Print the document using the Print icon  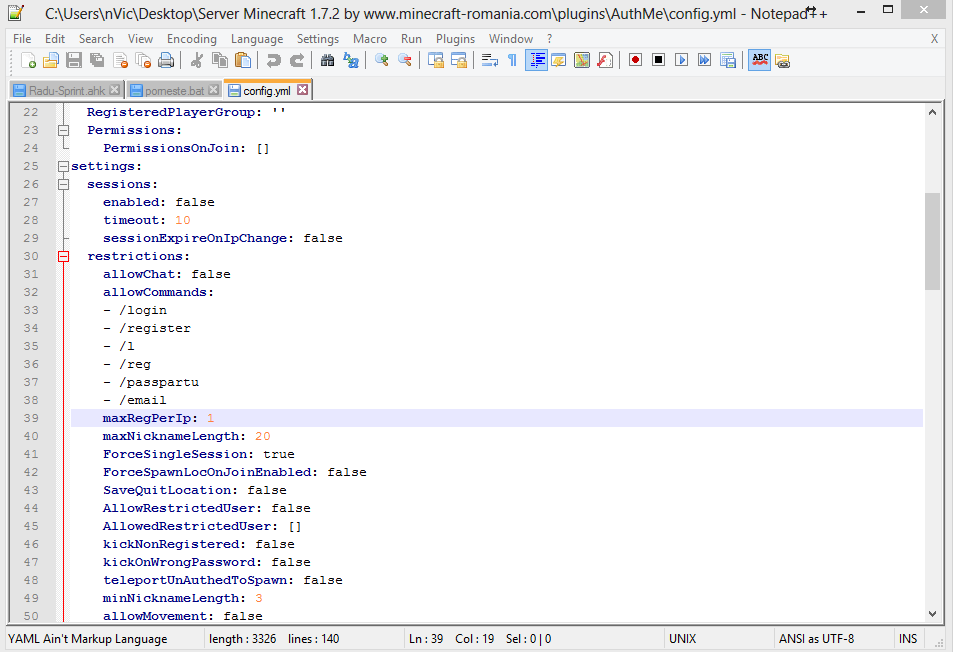166,60
